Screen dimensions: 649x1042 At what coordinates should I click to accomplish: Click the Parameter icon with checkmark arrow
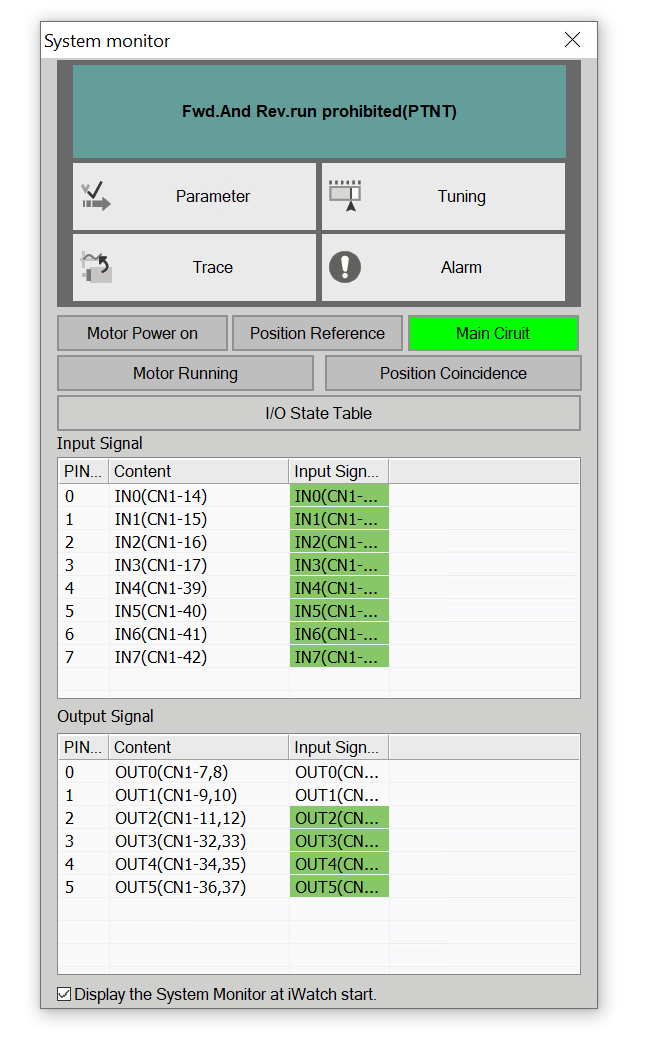(96, 196)
